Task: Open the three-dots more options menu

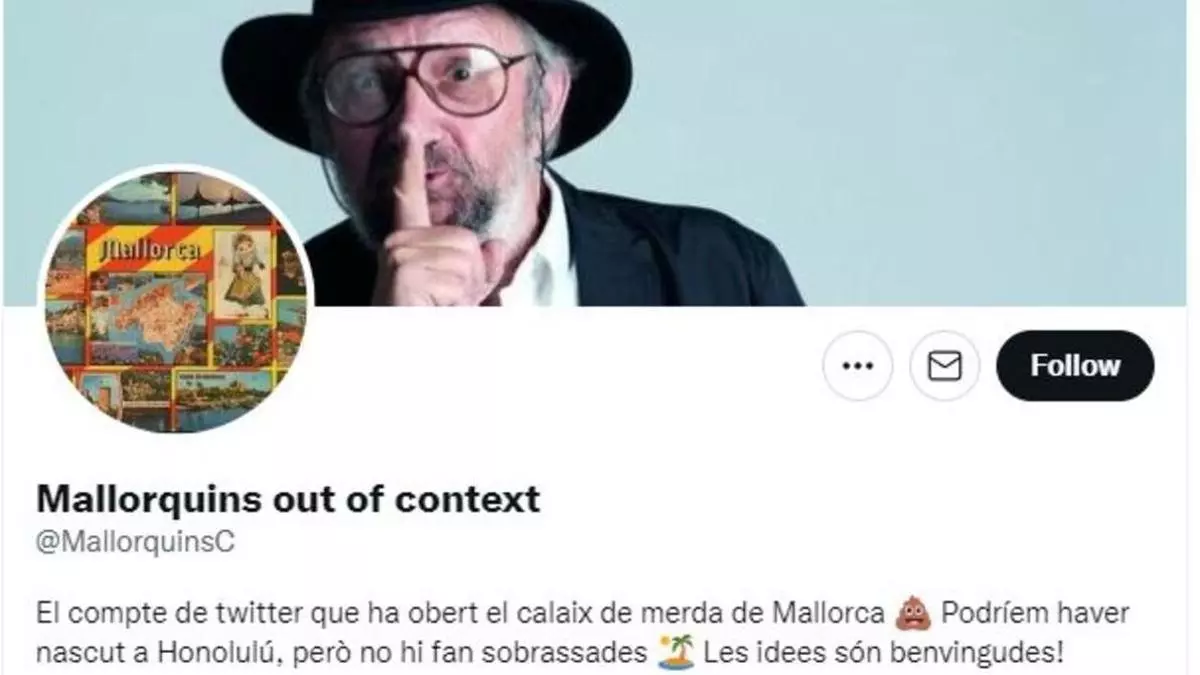Action: [857, 366]
